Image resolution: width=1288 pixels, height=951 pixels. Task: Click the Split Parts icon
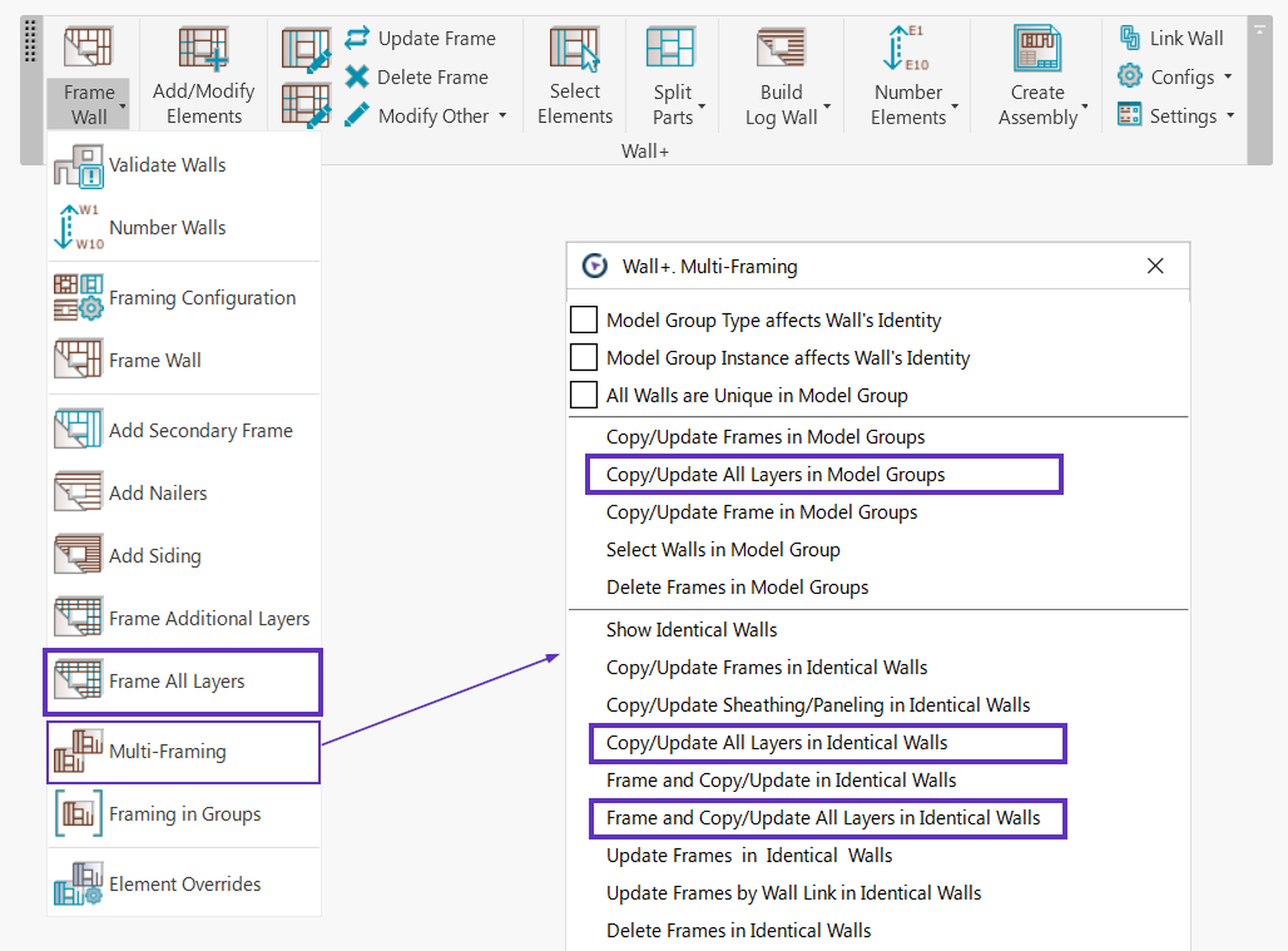[x=671, y=47]
